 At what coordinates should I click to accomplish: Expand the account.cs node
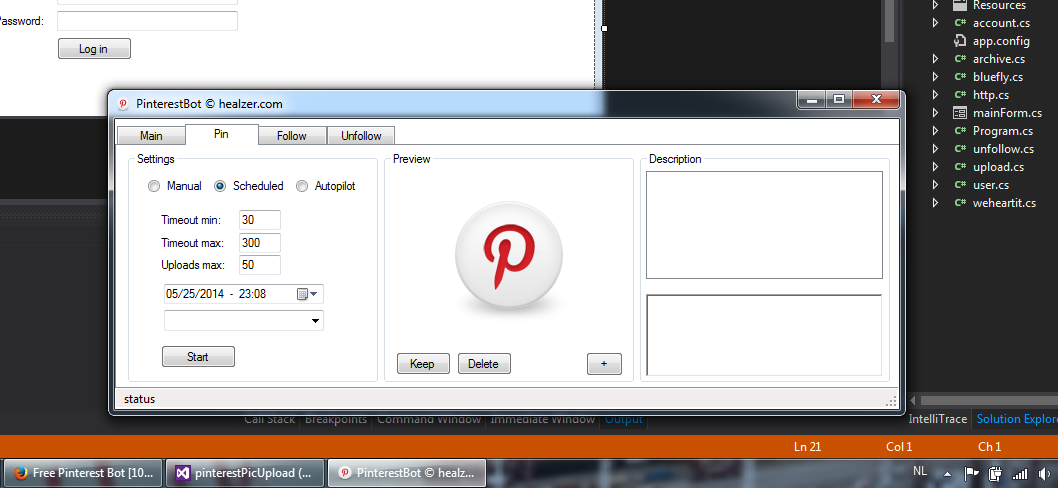(x=935, y=23)
